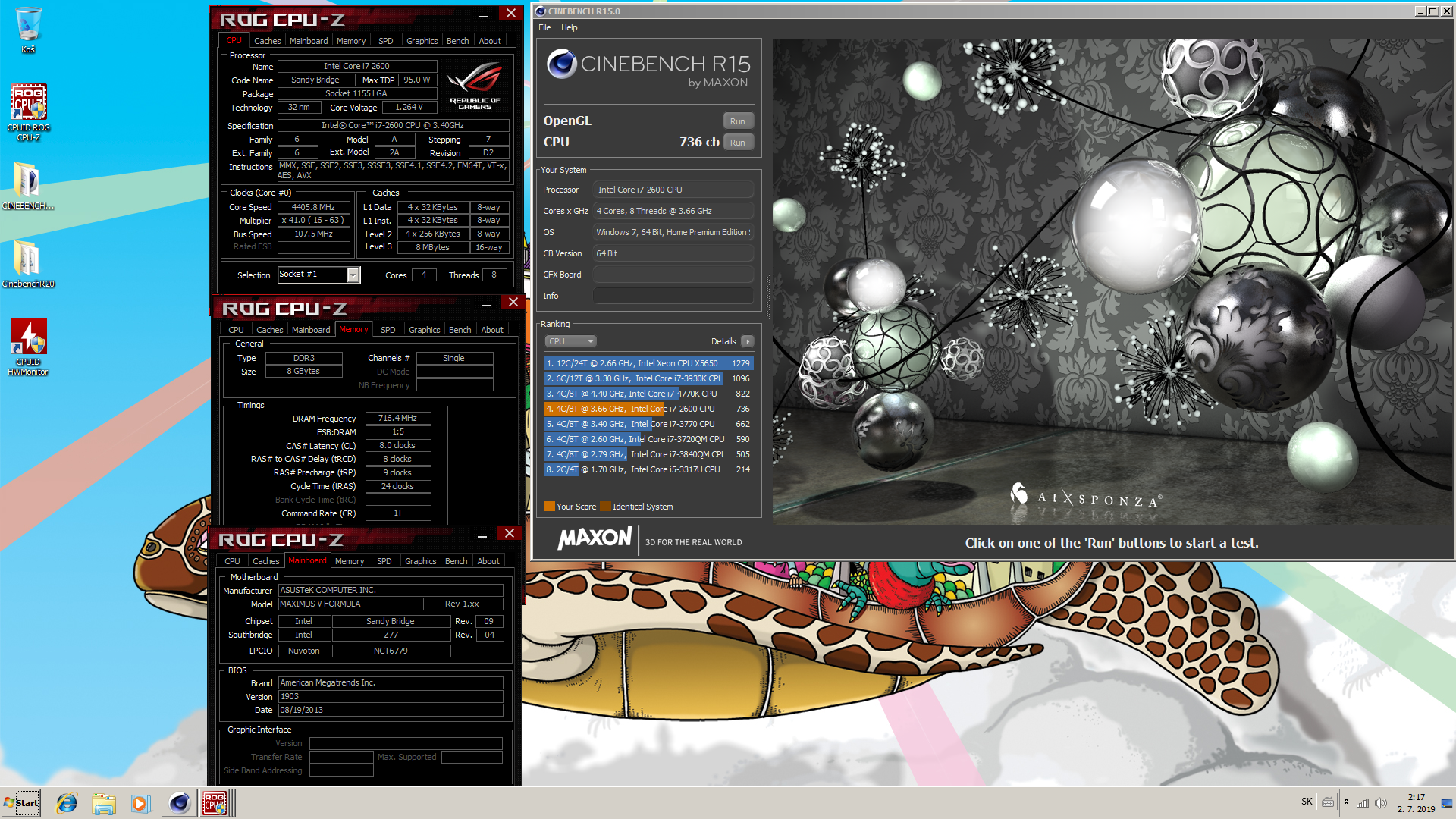
Task: Switch to ROG CPU-Z taskbar icon
Action: click(215, 803)
